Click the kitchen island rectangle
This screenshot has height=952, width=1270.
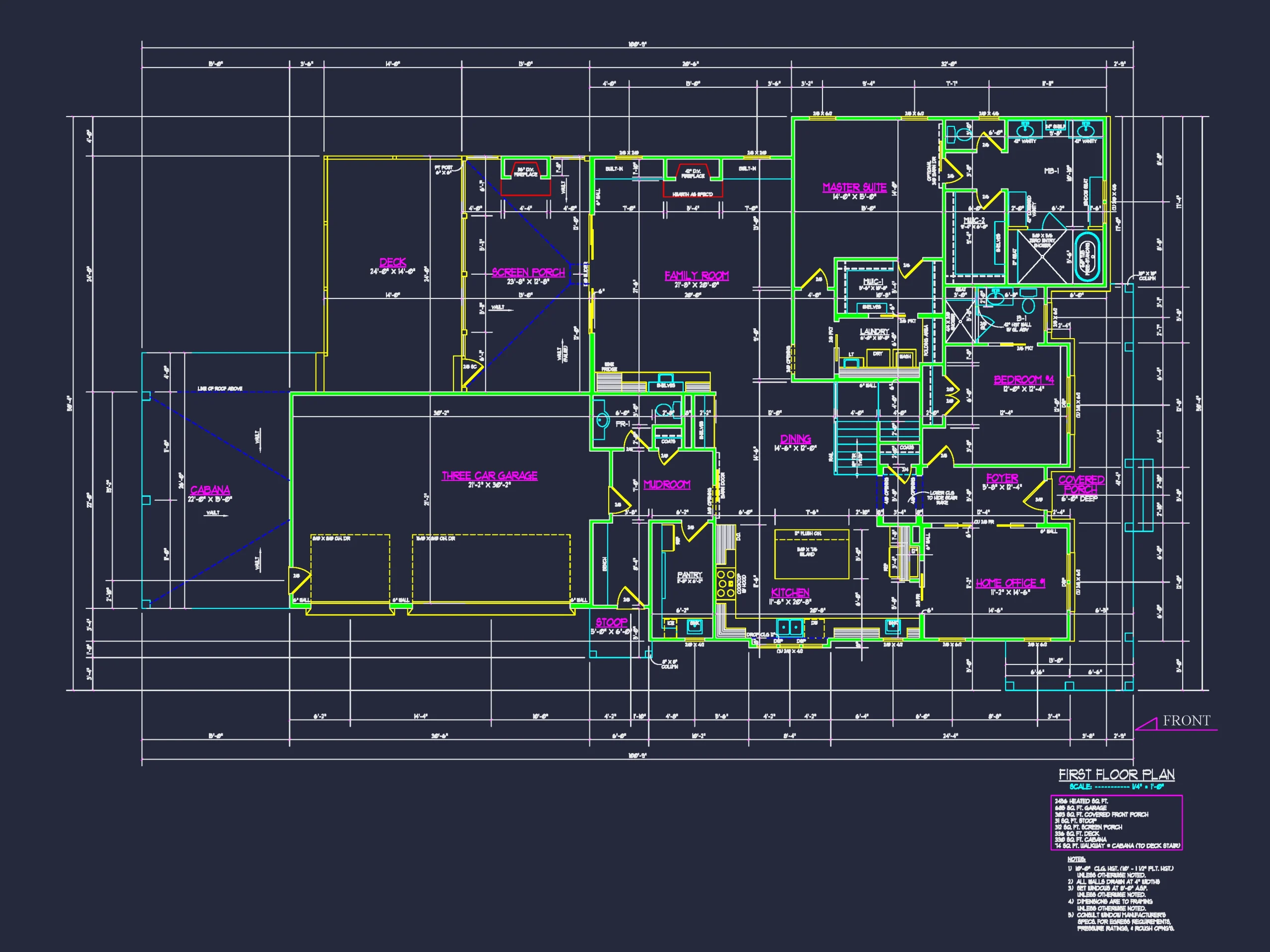click(812, 554)
